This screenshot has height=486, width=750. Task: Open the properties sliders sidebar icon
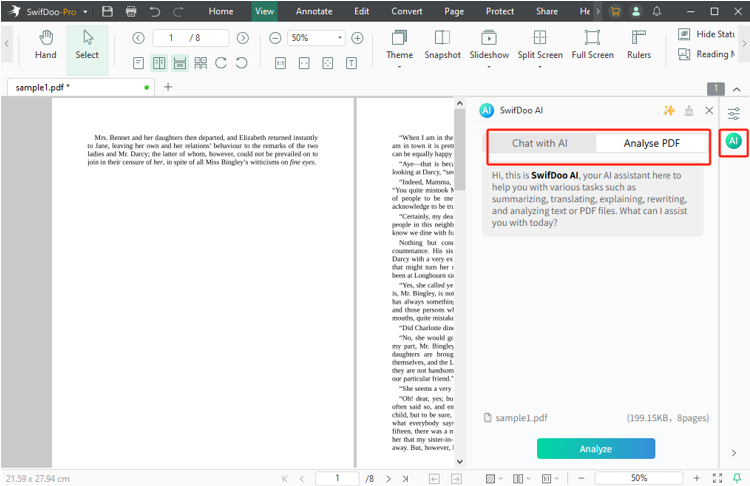click(734, 114)
